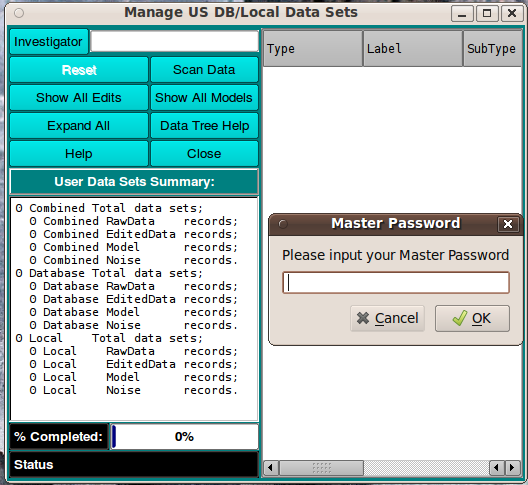Click 'Please input your Master Password' prompt text
Image resolution: width=528 pixels, height=485 pixels.
[395, 255]
